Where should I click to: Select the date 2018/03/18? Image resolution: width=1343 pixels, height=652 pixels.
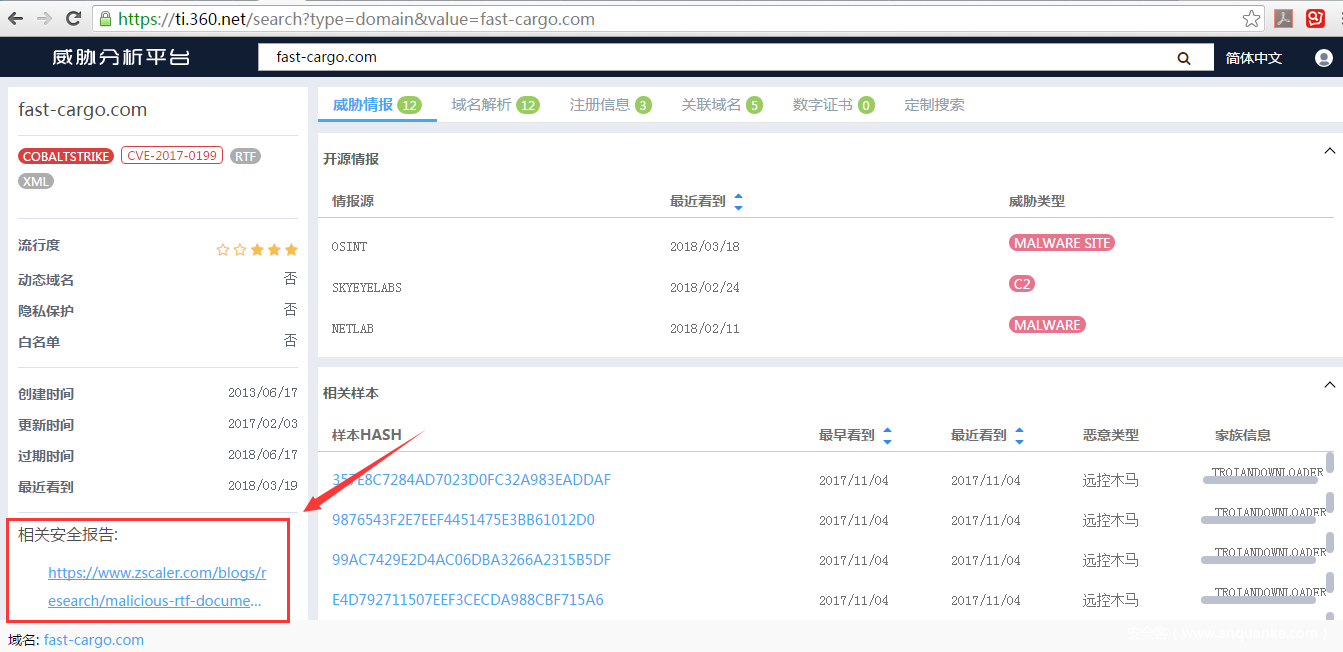click(705, 247)
